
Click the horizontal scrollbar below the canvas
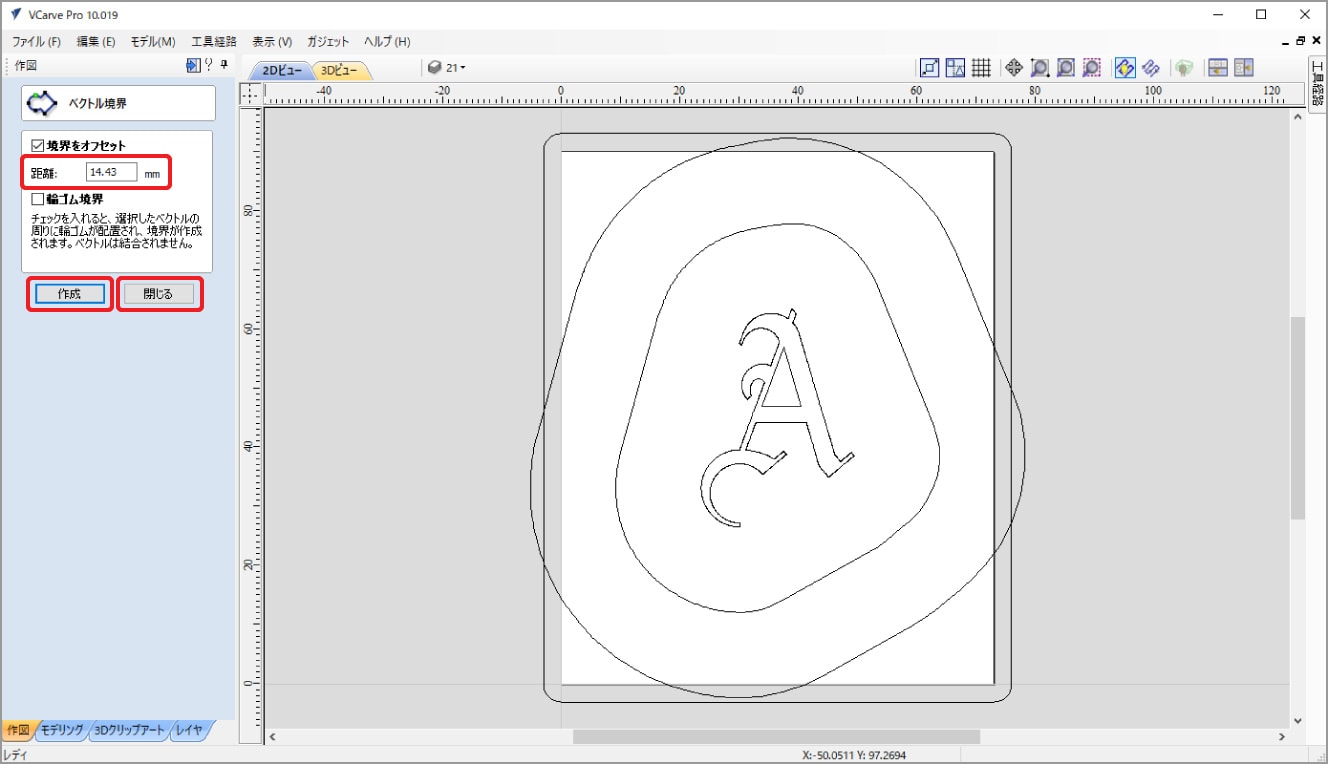775,736
